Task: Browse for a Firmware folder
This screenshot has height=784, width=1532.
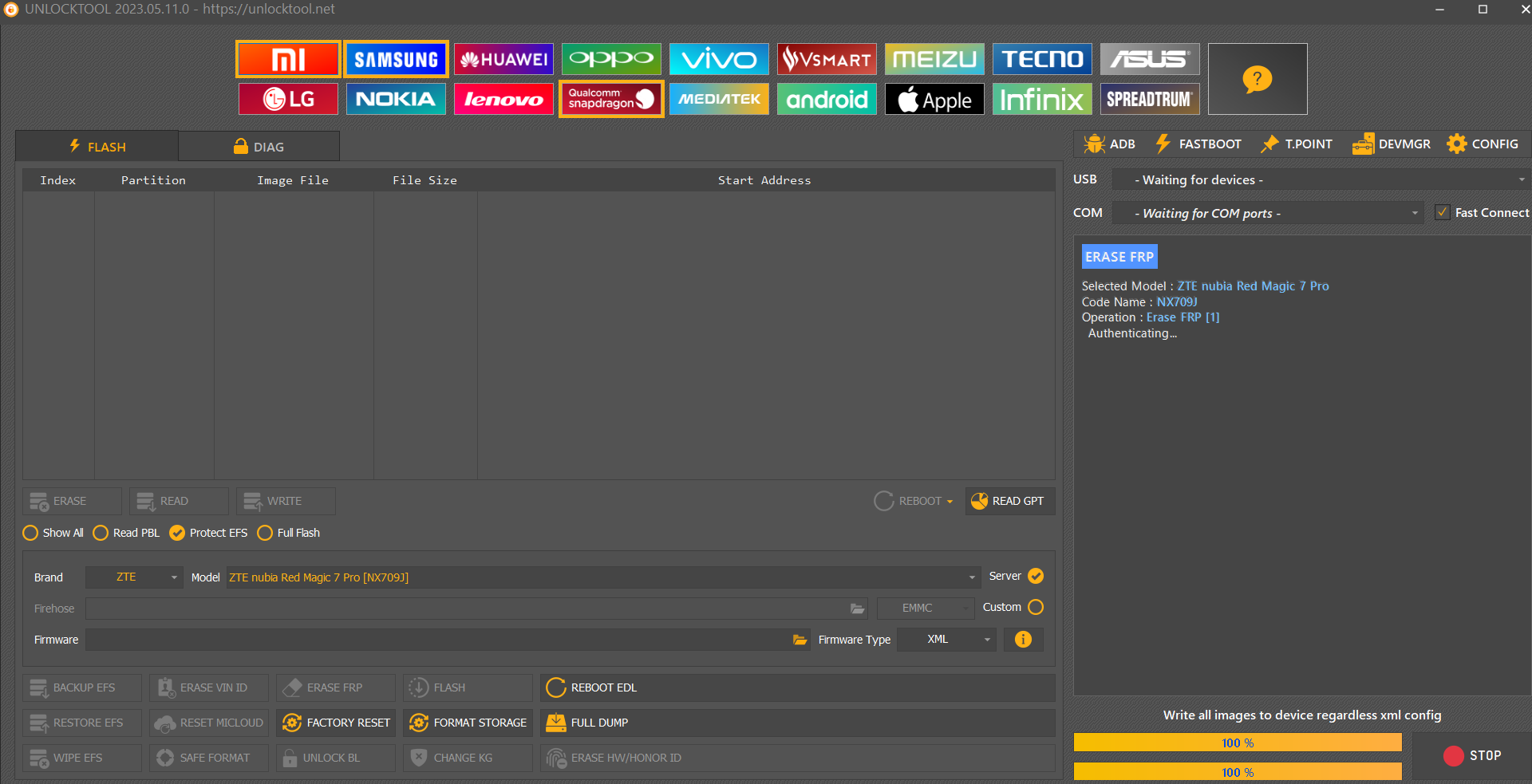Action: 800,640
